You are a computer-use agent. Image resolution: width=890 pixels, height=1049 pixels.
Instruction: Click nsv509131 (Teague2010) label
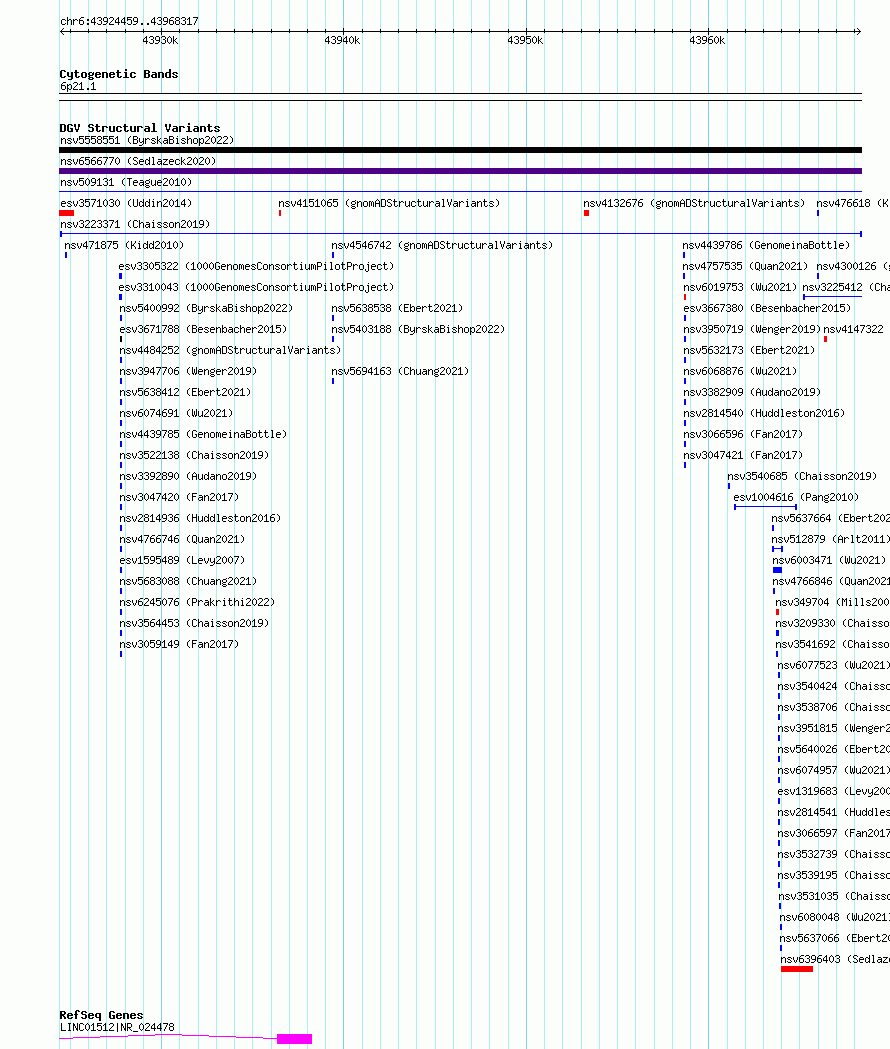pyautogui.click(x=126, y=182)
